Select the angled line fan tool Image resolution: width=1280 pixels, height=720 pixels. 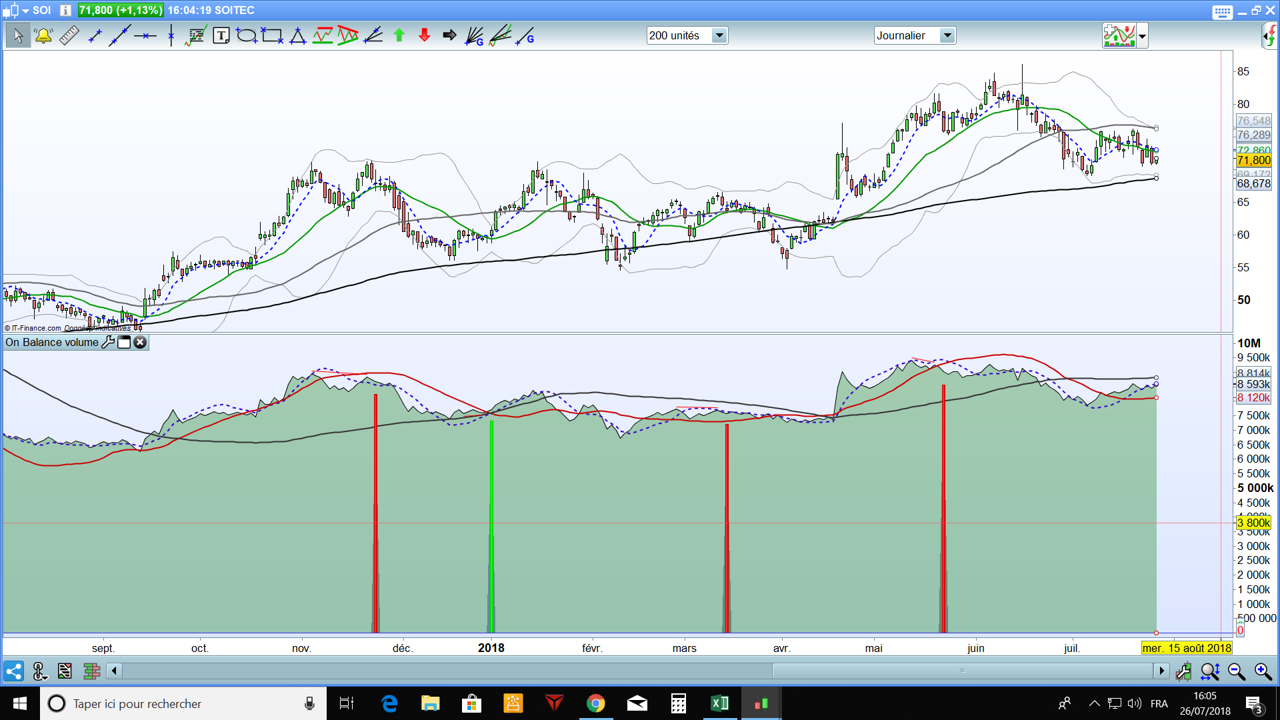[373, 36]
